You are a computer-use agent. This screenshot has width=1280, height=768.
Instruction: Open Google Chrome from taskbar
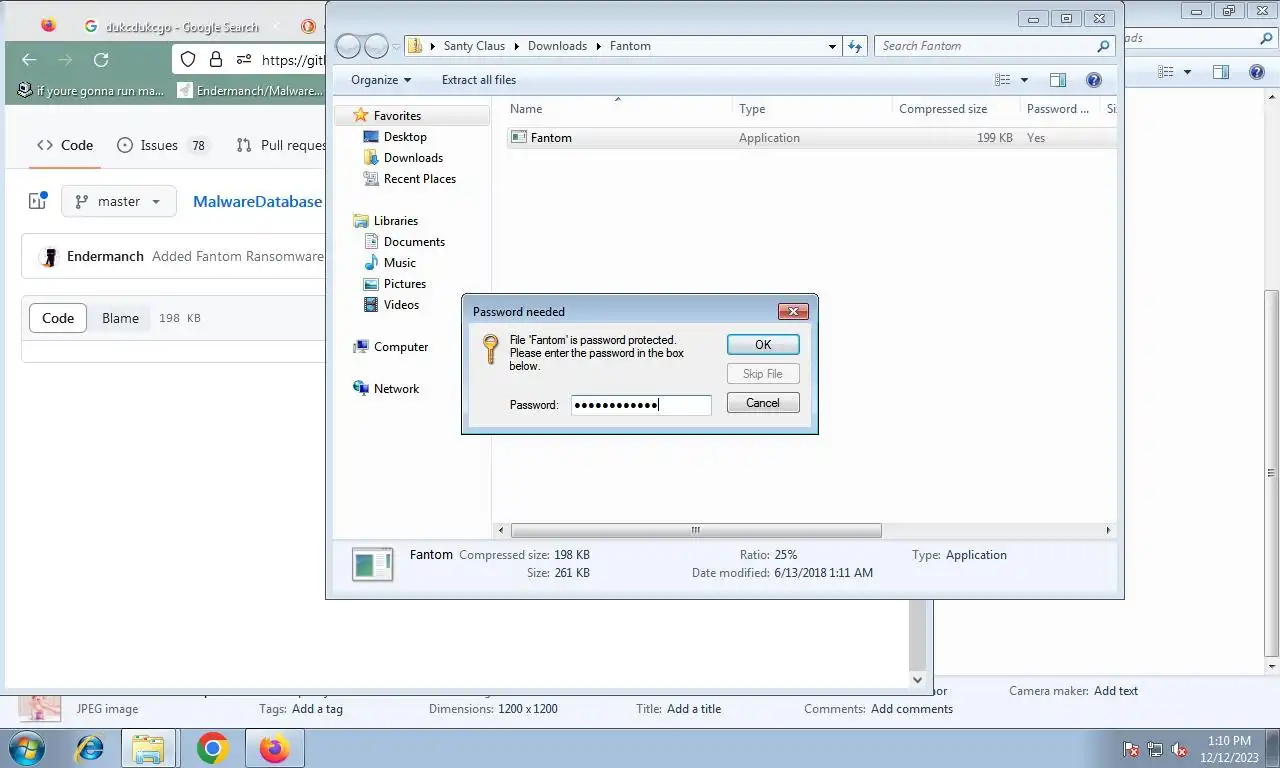212,748
